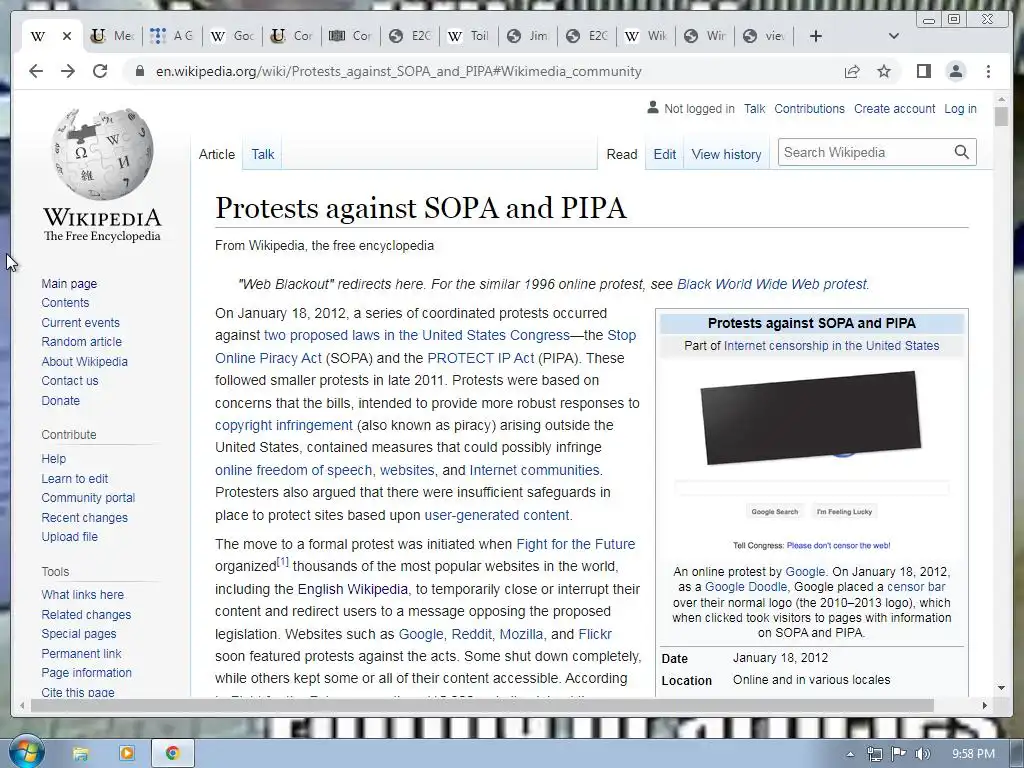Image resolution: width=1024 pixels, height=768 pixels.
Task: Open media player from taskbar
Action: (x=127, y=754)
